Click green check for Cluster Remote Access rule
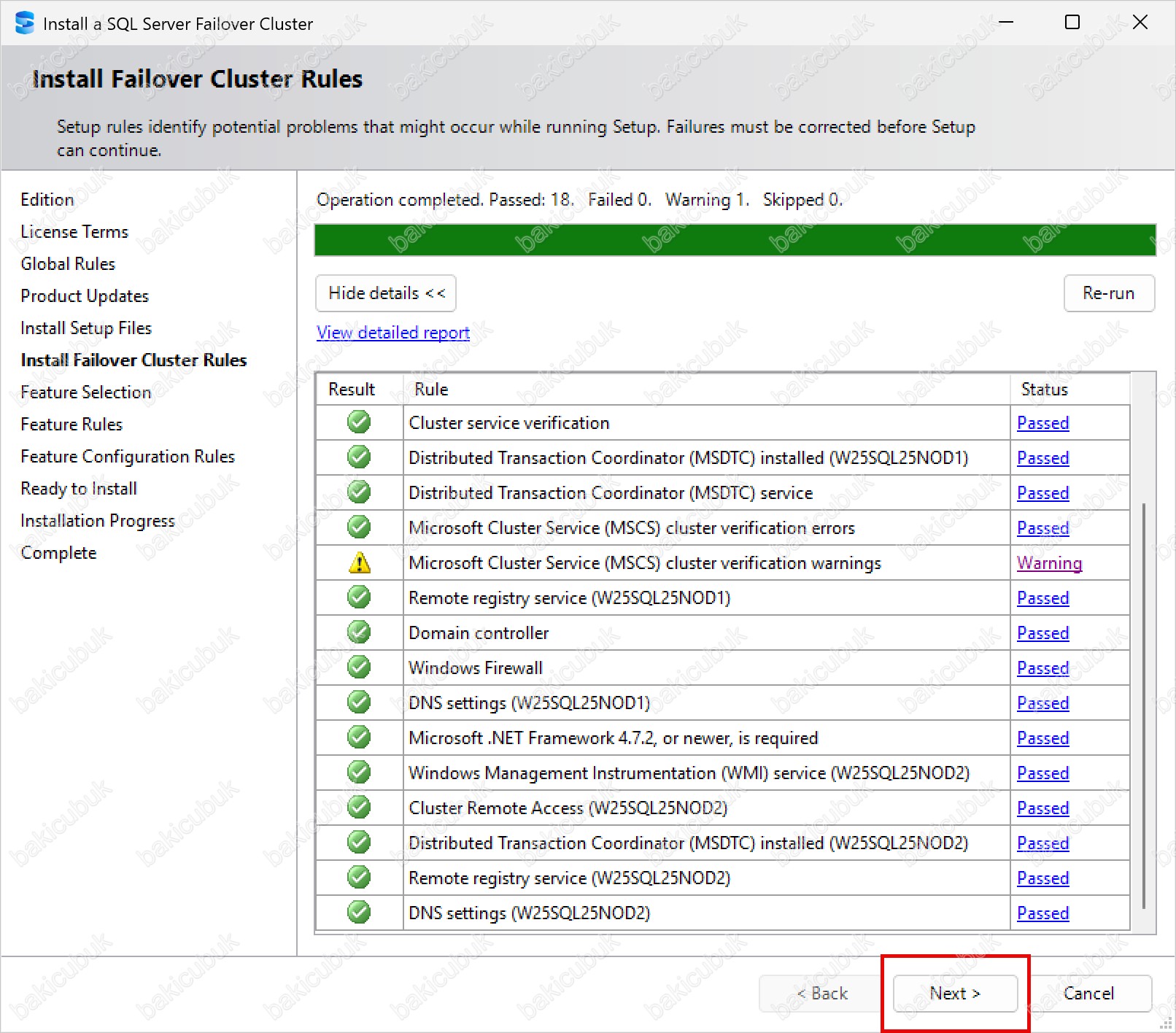 tap(359, 808)
